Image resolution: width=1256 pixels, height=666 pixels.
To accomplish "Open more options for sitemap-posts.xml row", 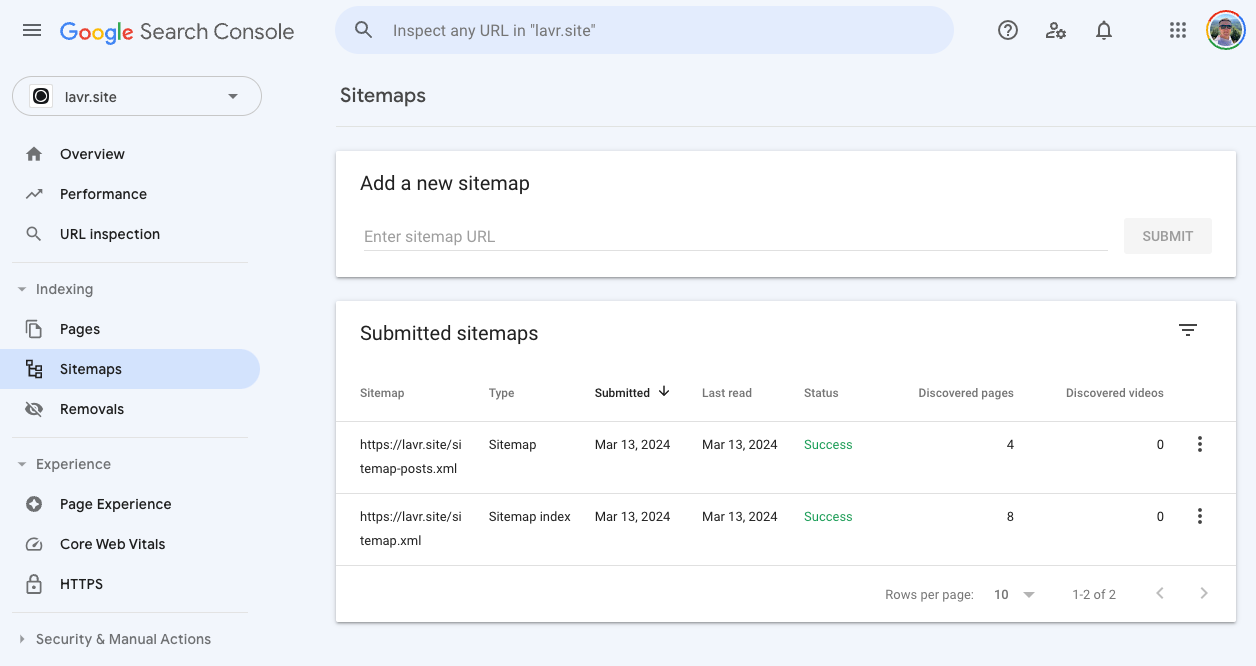I will coord(1200,445).
